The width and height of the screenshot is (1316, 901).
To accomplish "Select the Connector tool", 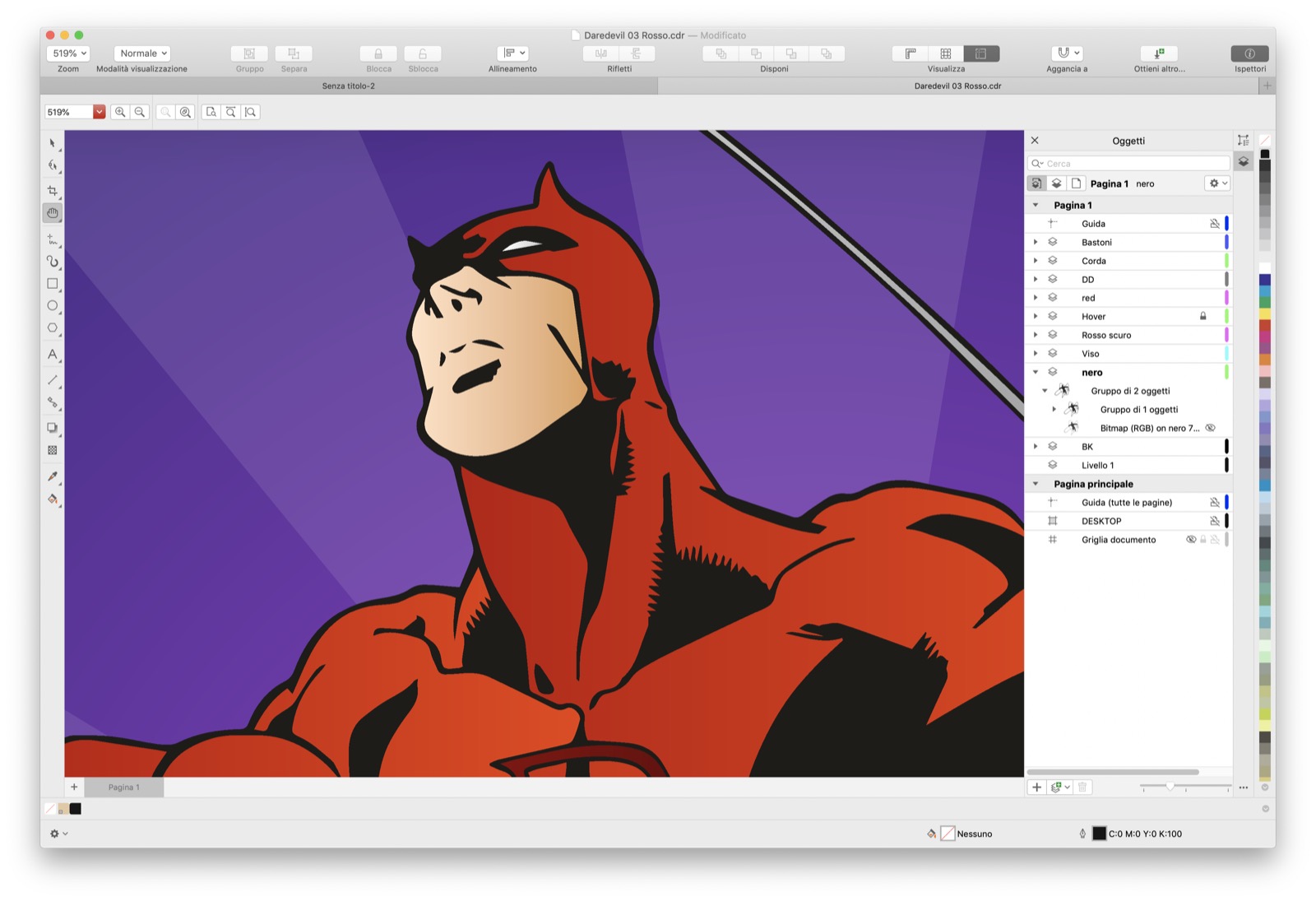I will point(53,402).
